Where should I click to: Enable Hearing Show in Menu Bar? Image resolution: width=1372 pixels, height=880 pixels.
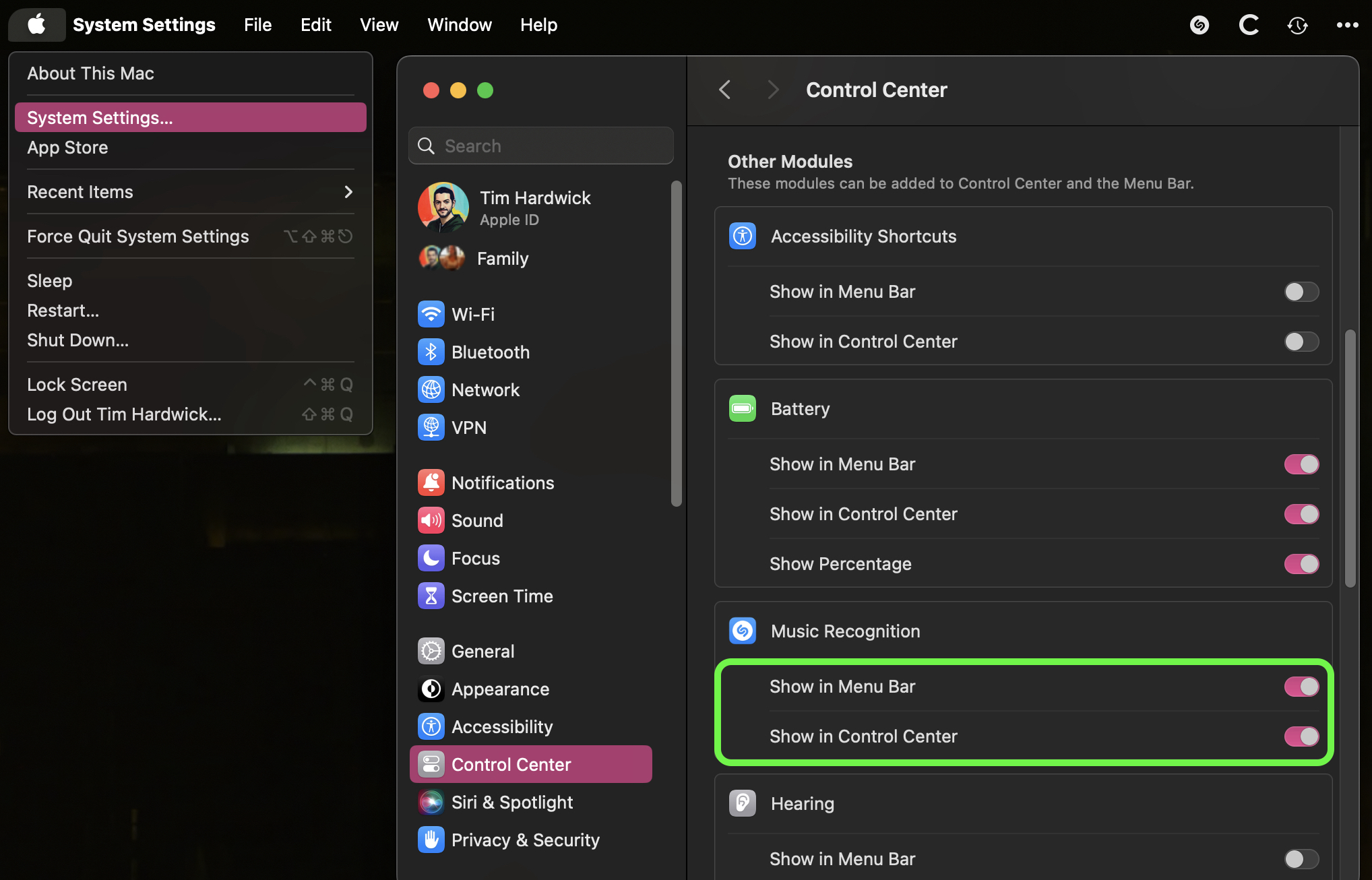pos(1301,859)
